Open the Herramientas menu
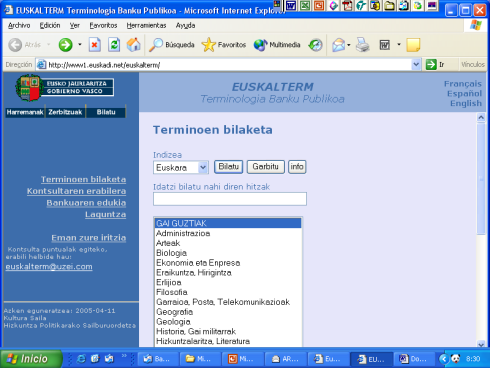 click(146, 25)
